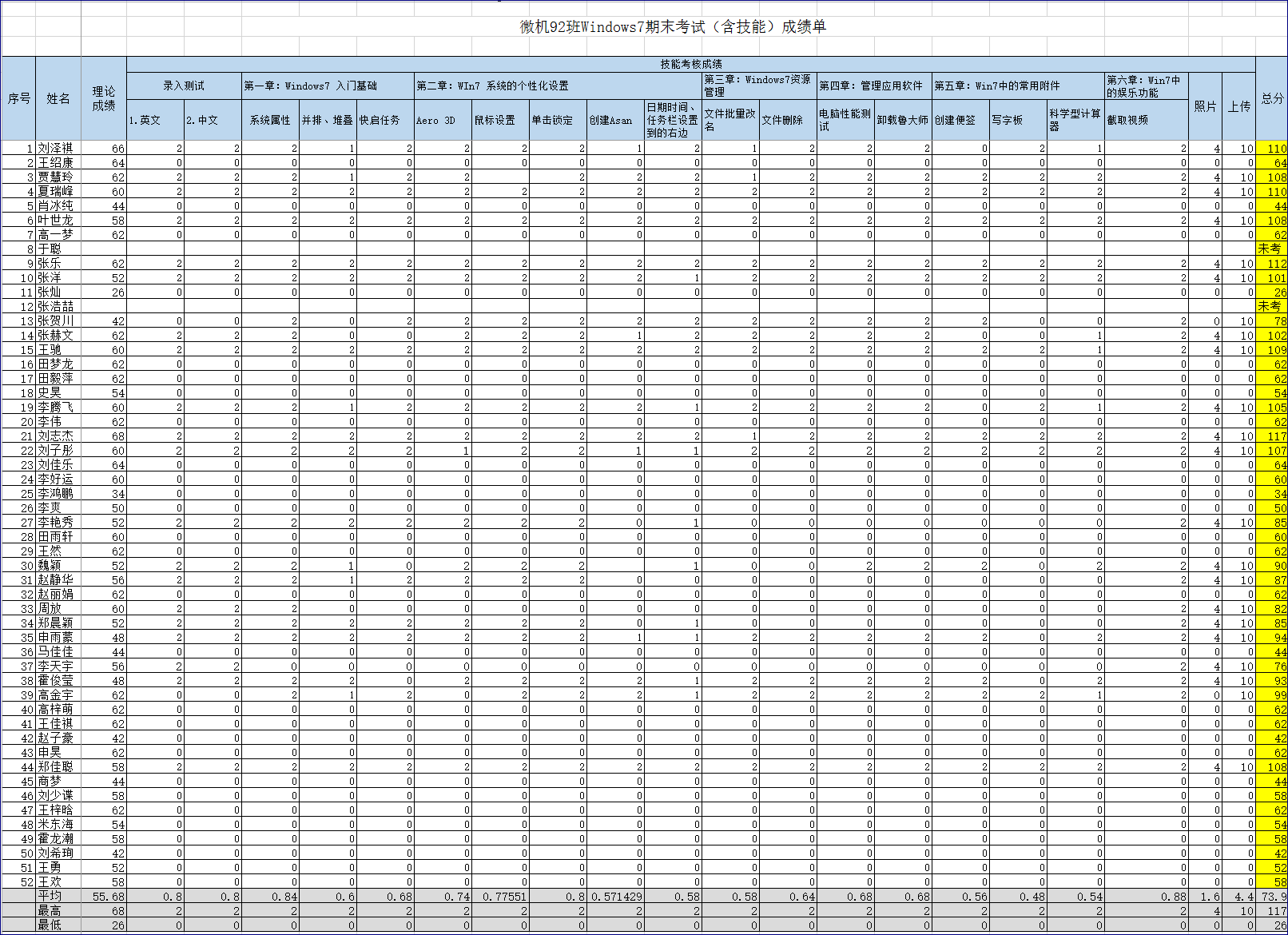Click the 技能考核成绩 merged header

point(691,64)
